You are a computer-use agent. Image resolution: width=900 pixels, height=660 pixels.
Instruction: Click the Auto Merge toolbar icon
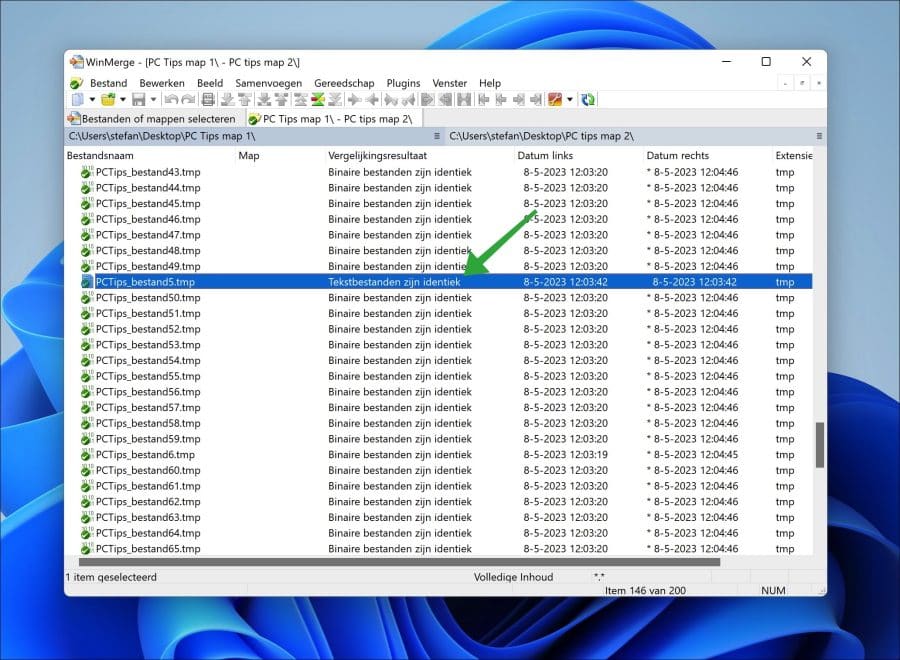(x=464, y=100)
